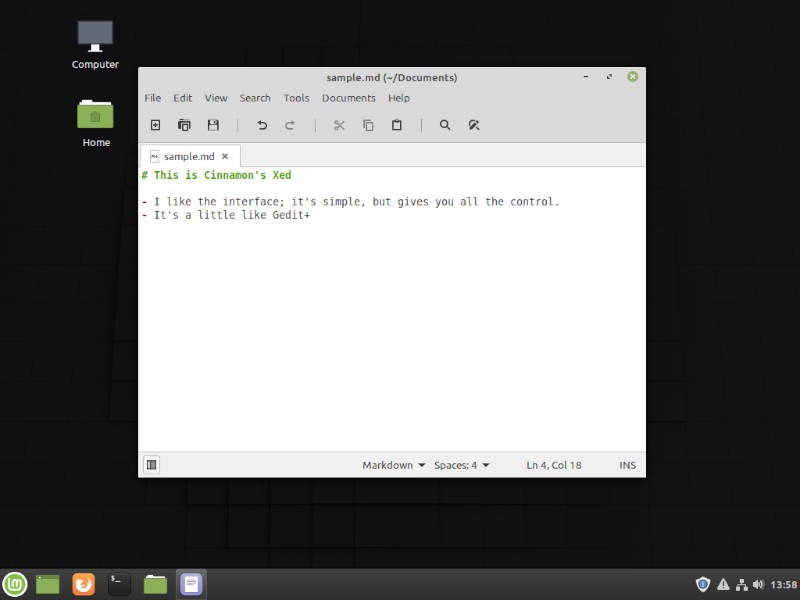Launch the Terminal from the panel
The height and width of the screenshot is (600, 800).
(120, 584)
